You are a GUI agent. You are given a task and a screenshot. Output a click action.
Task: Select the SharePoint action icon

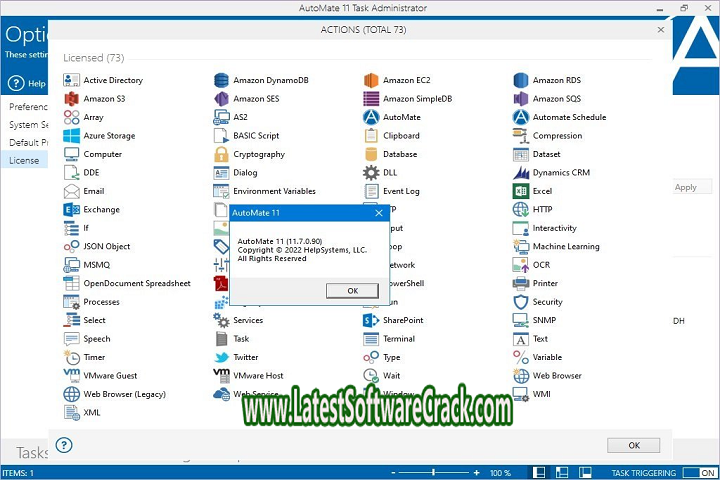(371, 320)
